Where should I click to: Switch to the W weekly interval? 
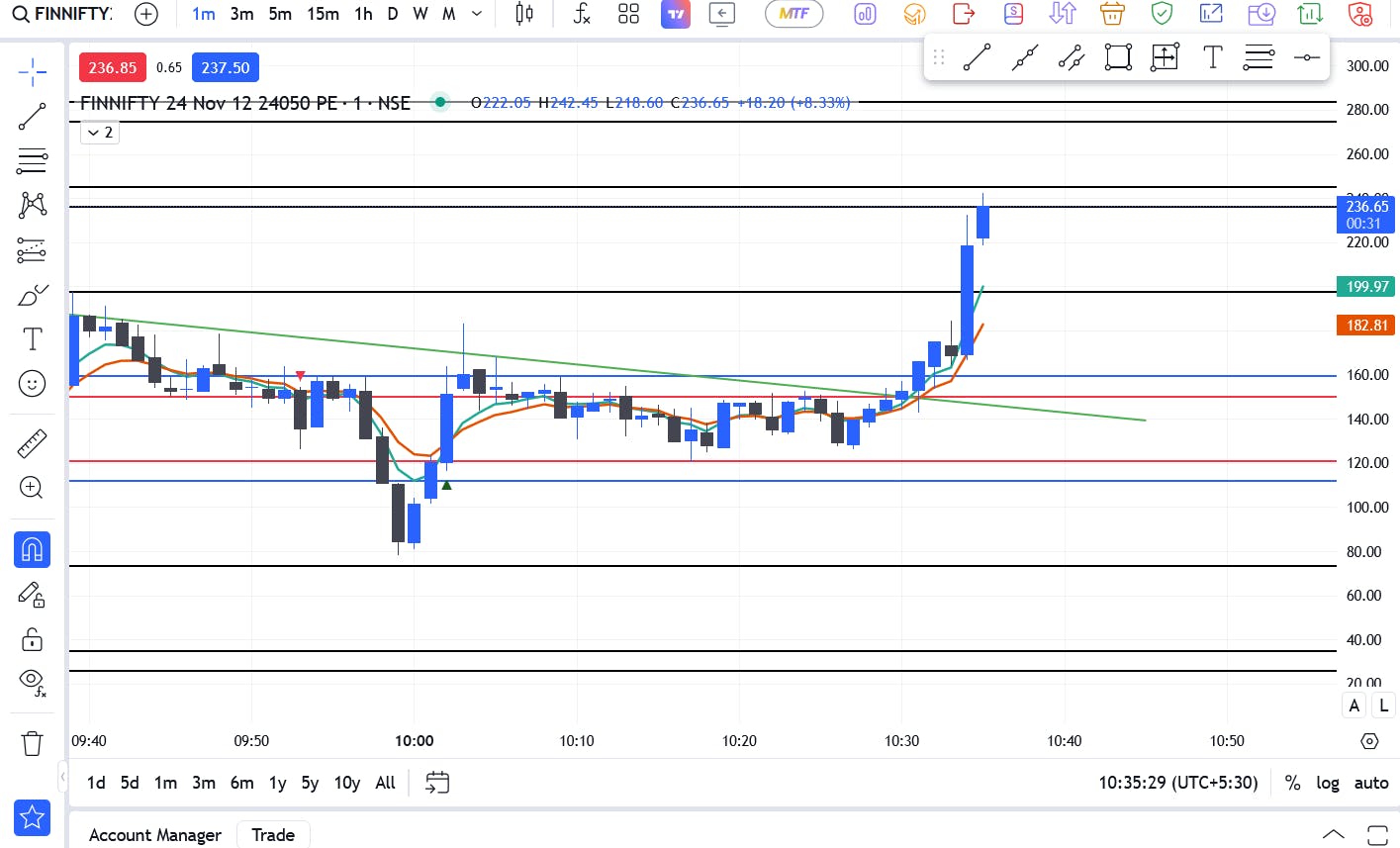coord(420,14)
